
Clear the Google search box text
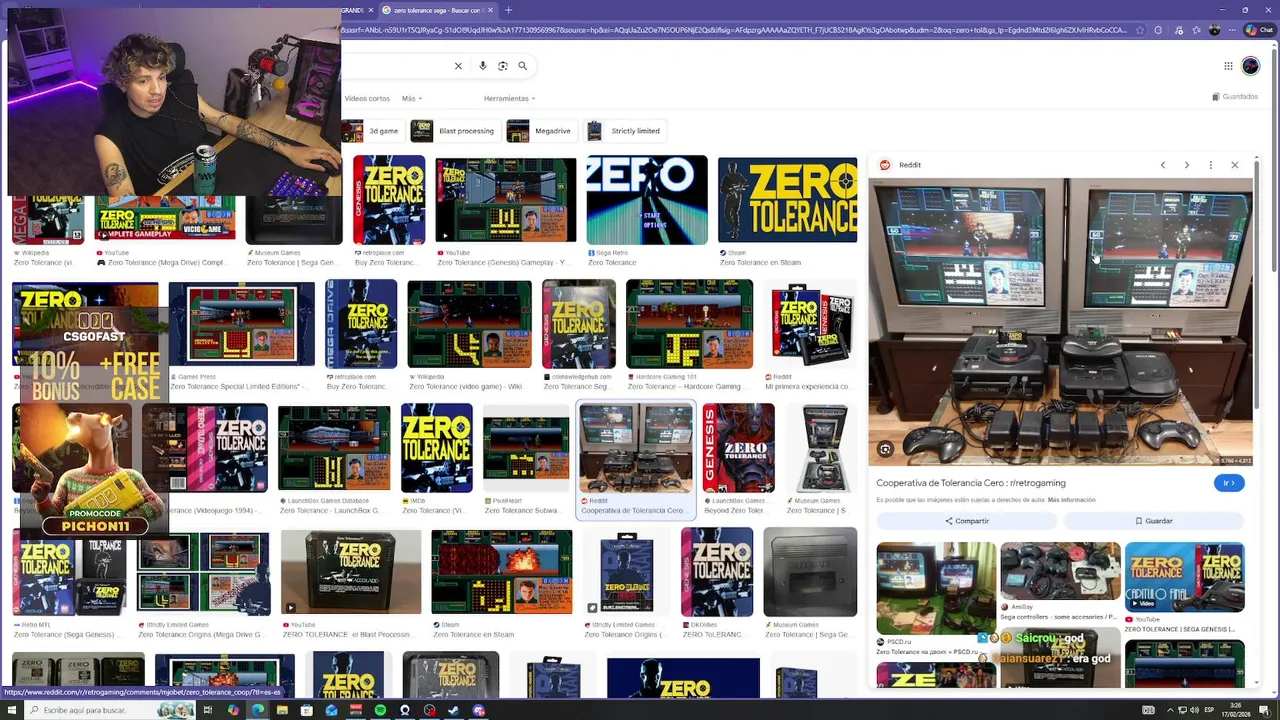point(458,66)
